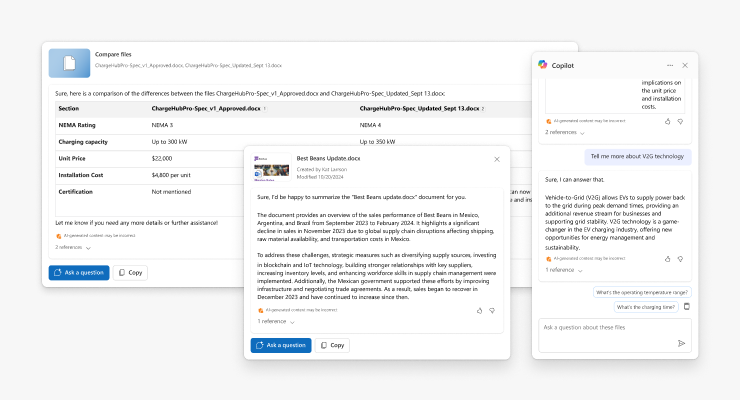Copy the file comparison result

click(x=130, y=272)
